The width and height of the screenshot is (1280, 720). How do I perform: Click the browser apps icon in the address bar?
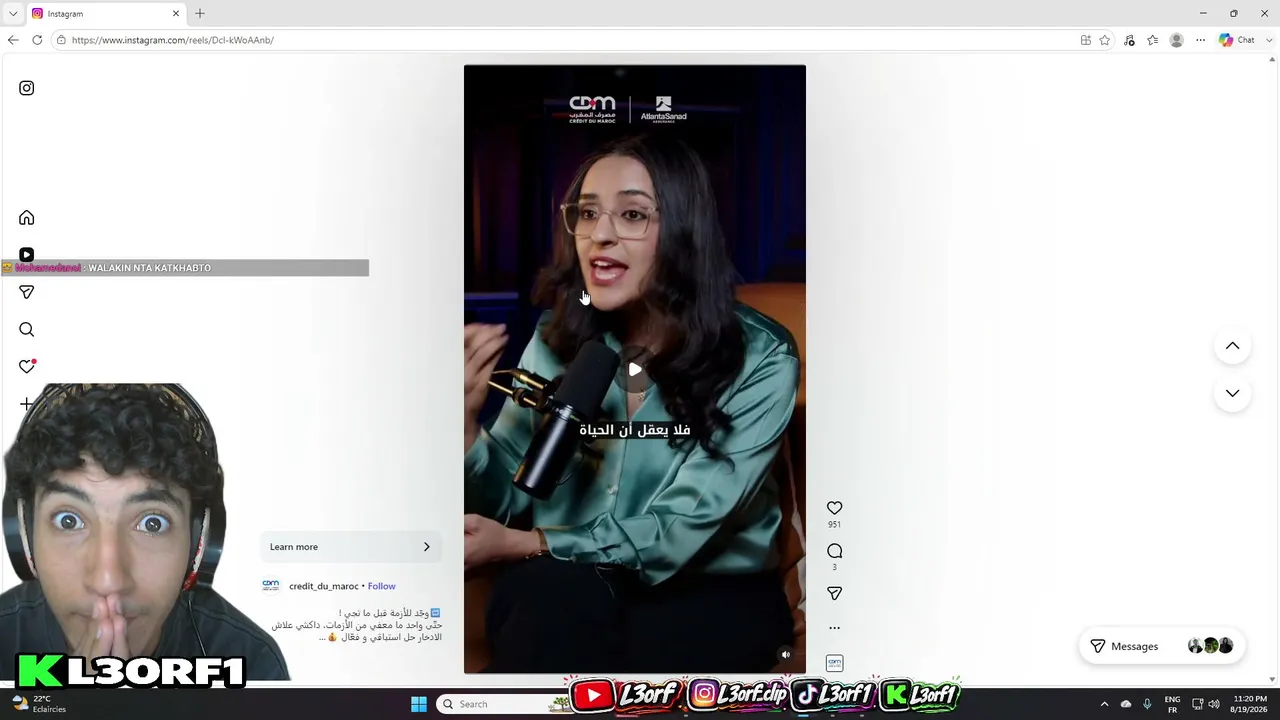[1085, 40]
